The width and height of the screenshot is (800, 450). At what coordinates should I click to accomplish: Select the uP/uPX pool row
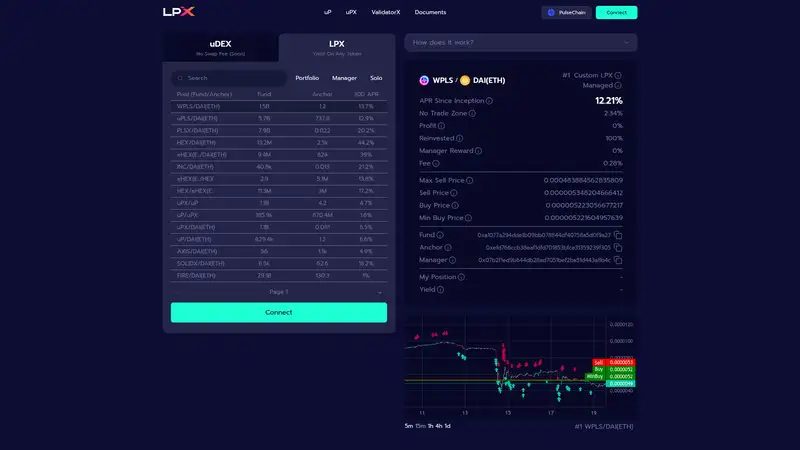pyautogui.click(x=279, y=215)
